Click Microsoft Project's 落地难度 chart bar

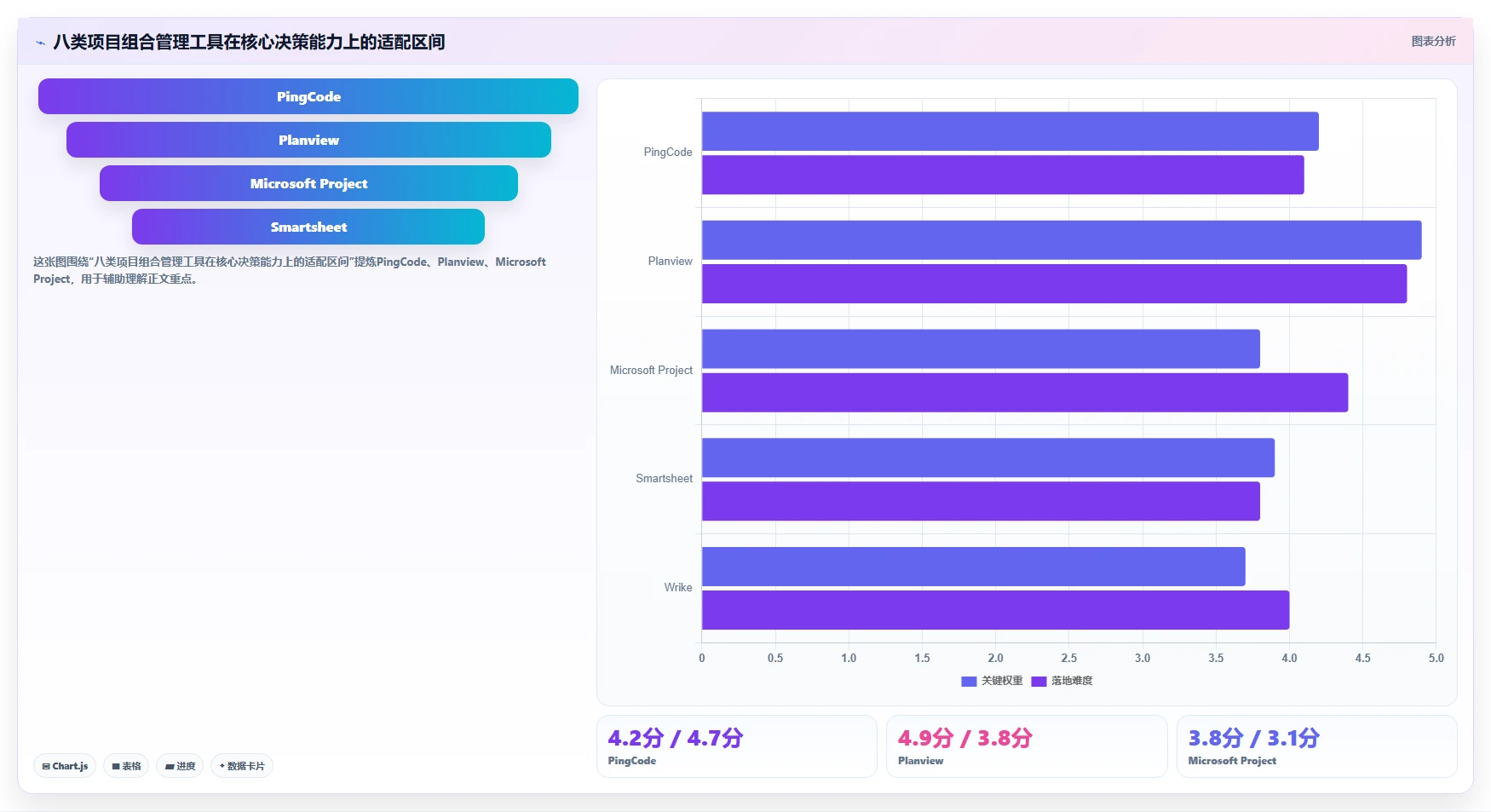click(1025, 393)
